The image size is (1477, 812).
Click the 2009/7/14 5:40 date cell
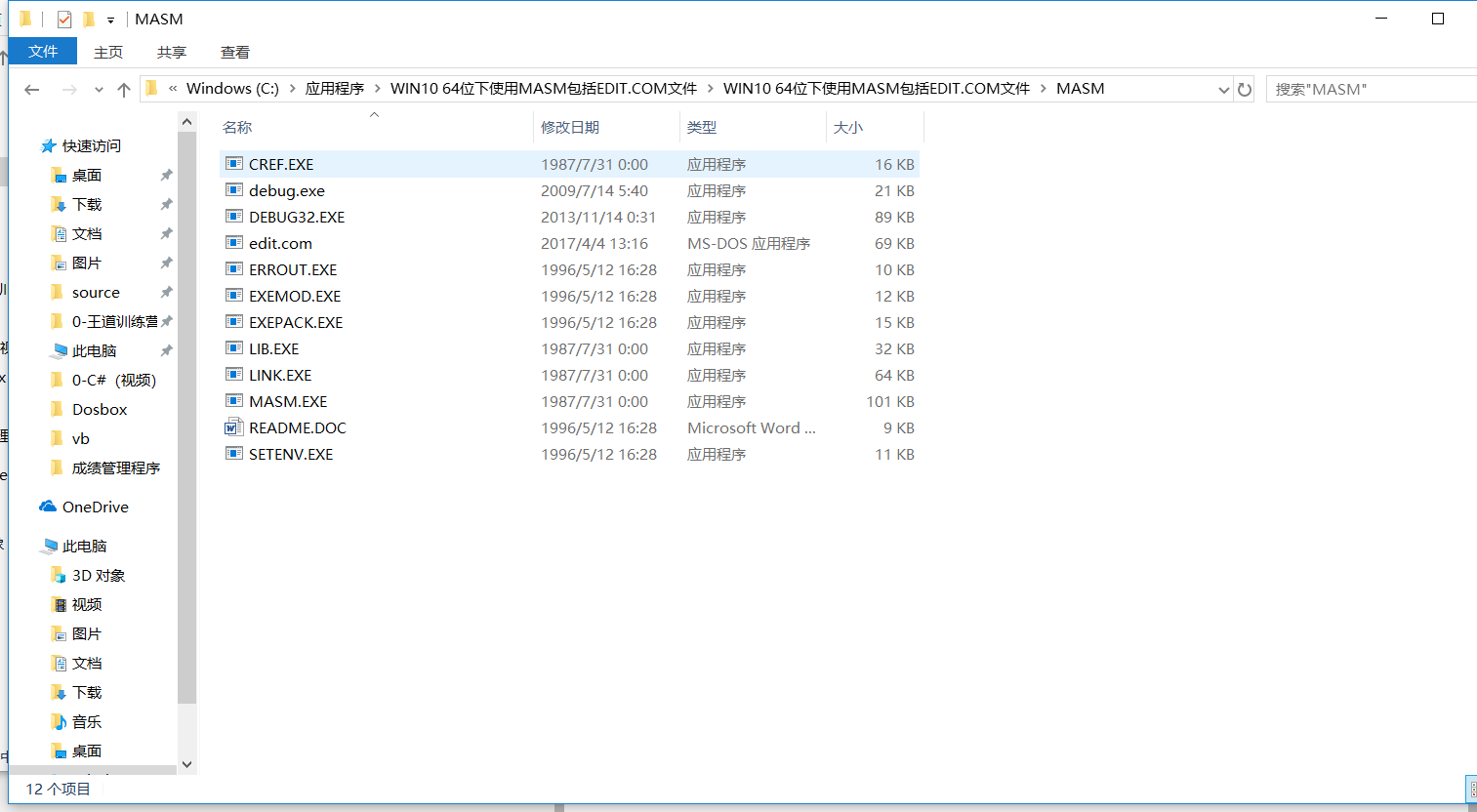pos(595,190)
